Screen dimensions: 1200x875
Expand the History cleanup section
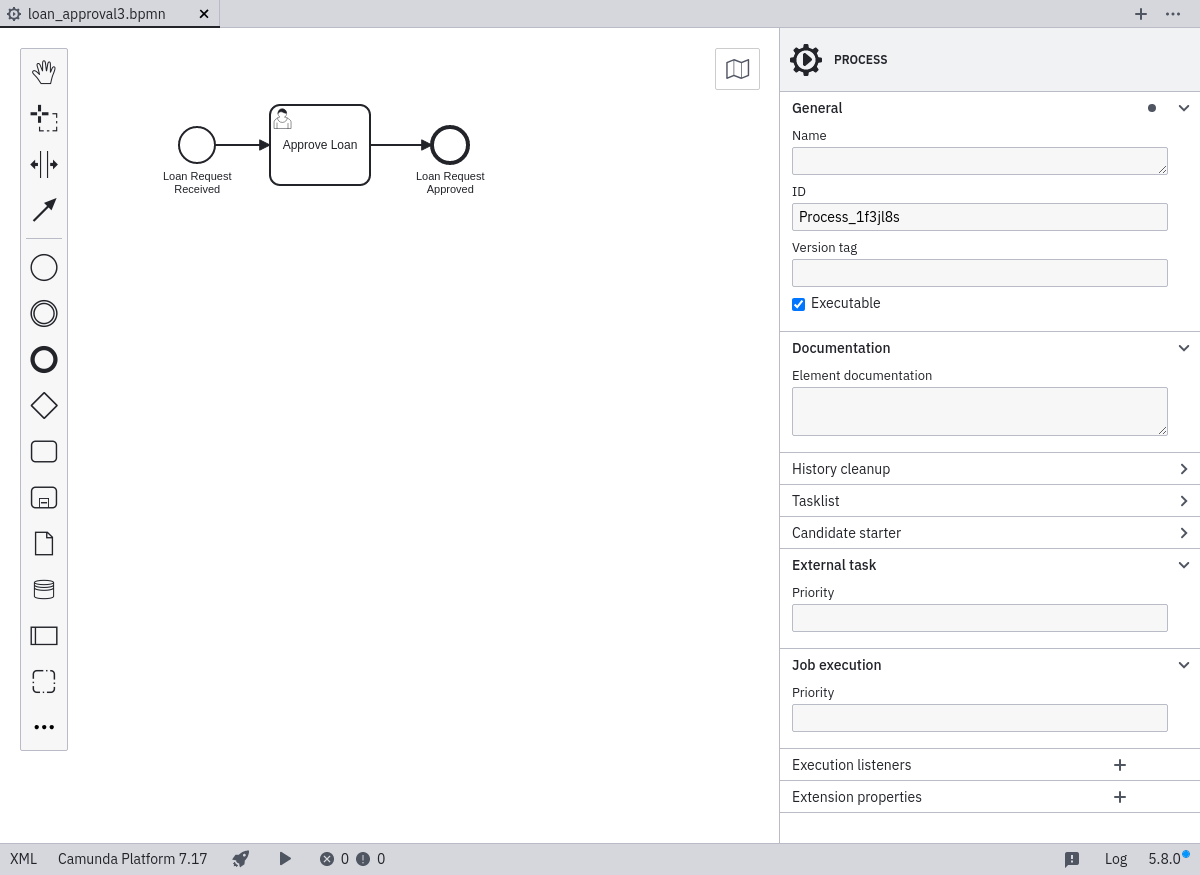point(989,469)
